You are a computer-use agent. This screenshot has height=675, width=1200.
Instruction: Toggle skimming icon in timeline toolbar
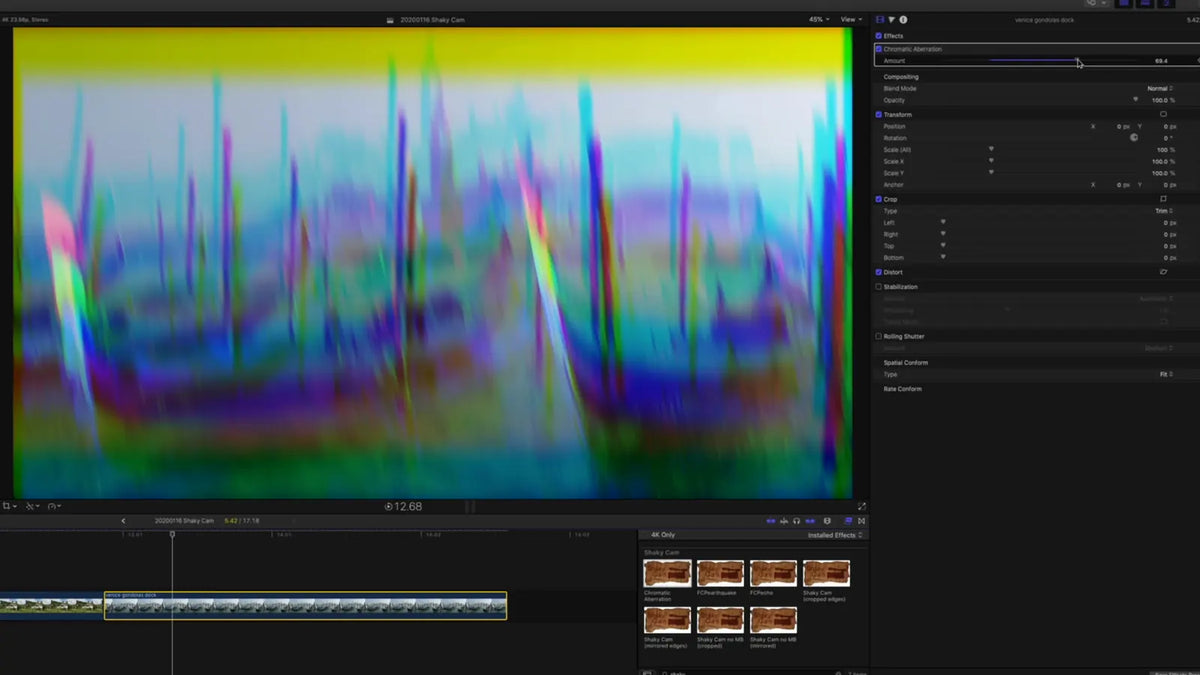[x=770, y=521]
